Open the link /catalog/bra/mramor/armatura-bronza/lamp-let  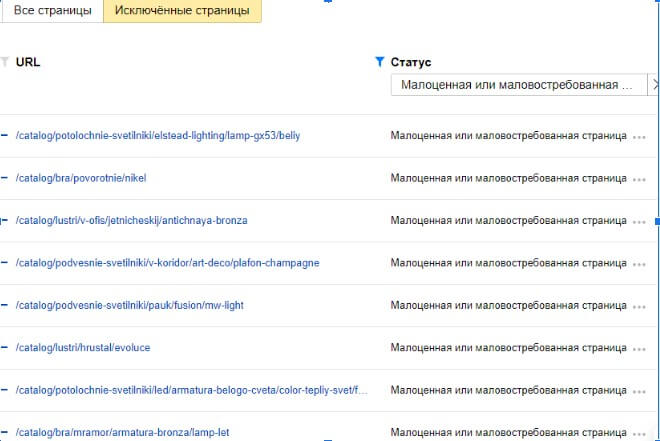(x=122, y=432)
